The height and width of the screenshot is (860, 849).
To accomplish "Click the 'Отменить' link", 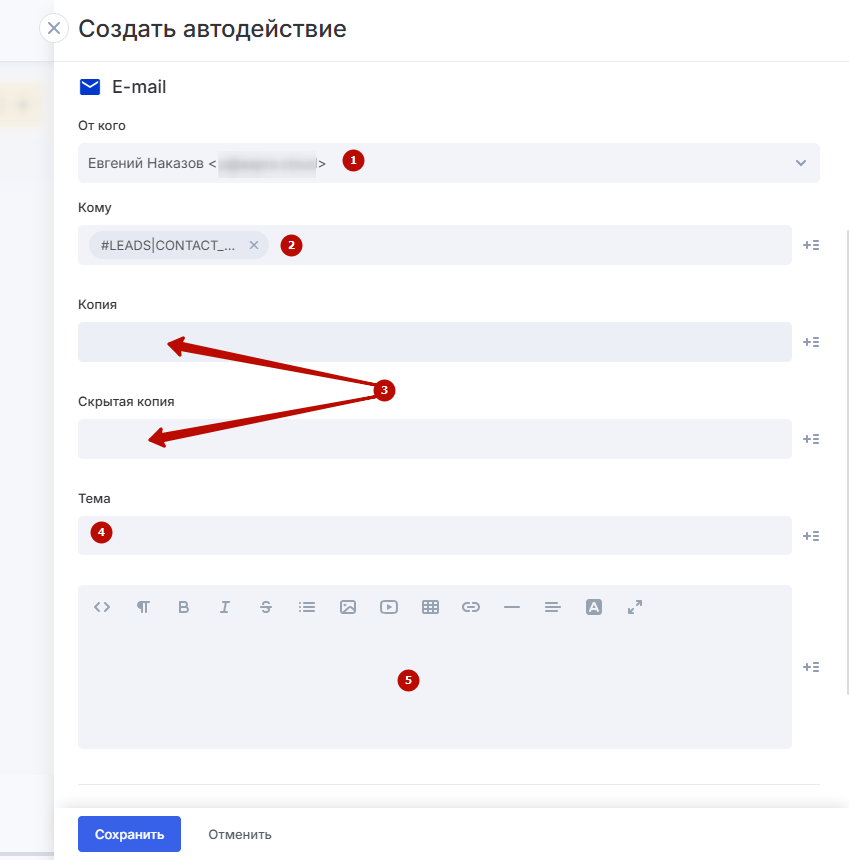I will [x=240, y=834].
